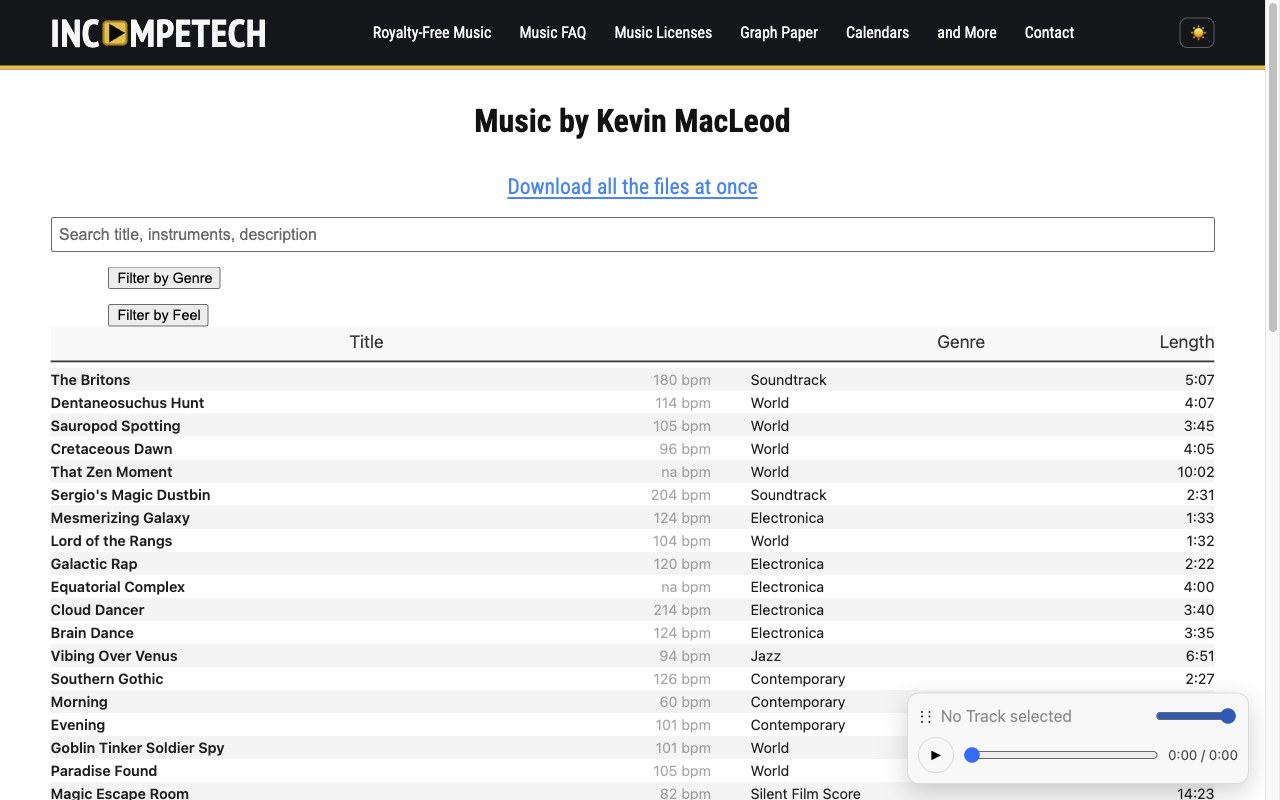This screenshot has width=1280, height=800.
Task: Select the track 'Evening'
Action: [x=78, y=725]
